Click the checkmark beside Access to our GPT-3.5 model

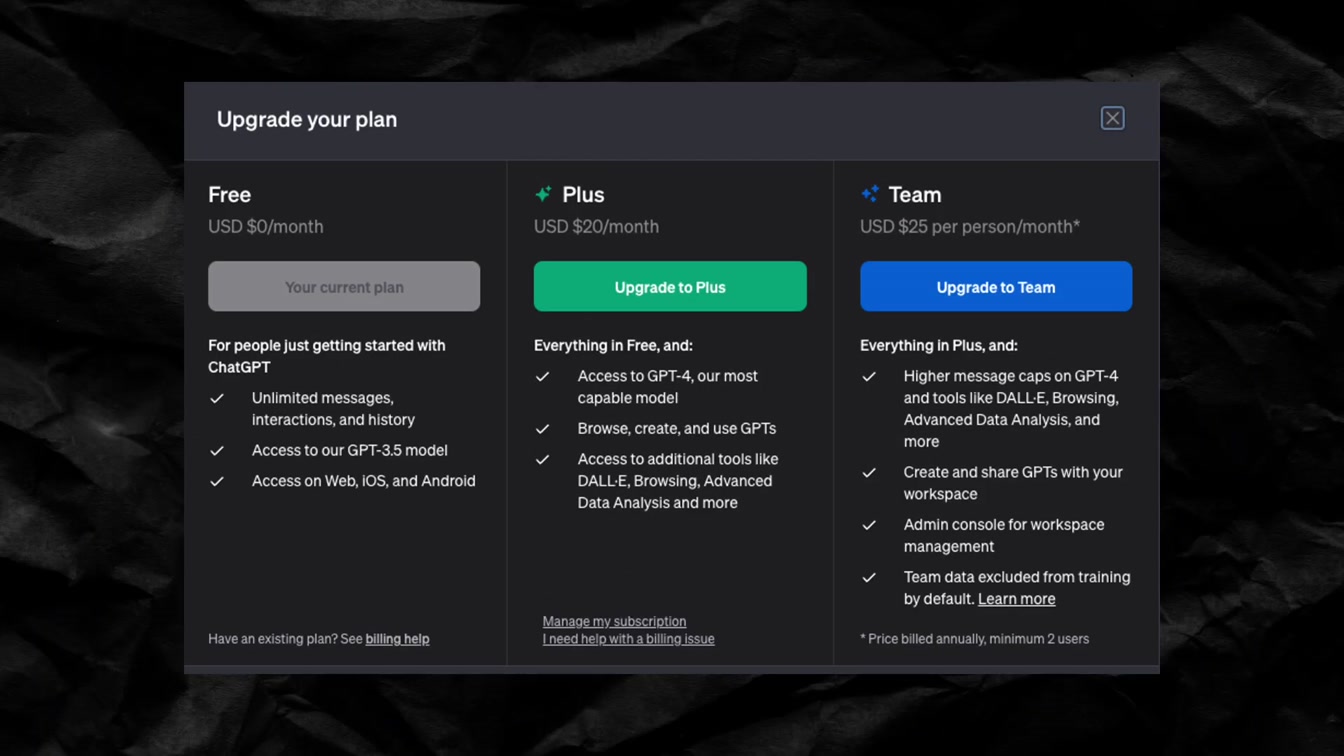pyautogui.click(x=217, y=451)
